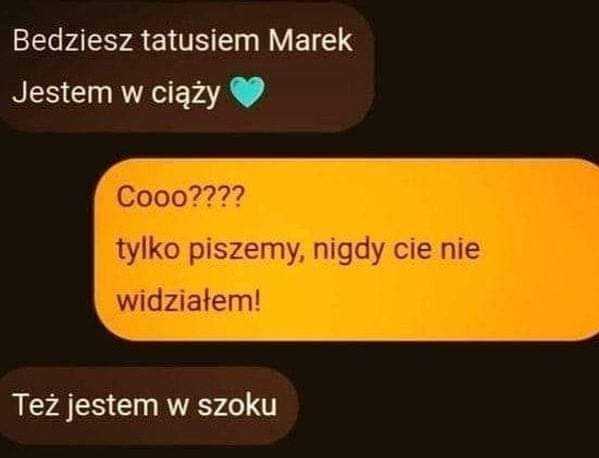This screenshot has height=458, width=599.
Task: Click the word 'ciąży' beside the heart
Action: [186, 94]
